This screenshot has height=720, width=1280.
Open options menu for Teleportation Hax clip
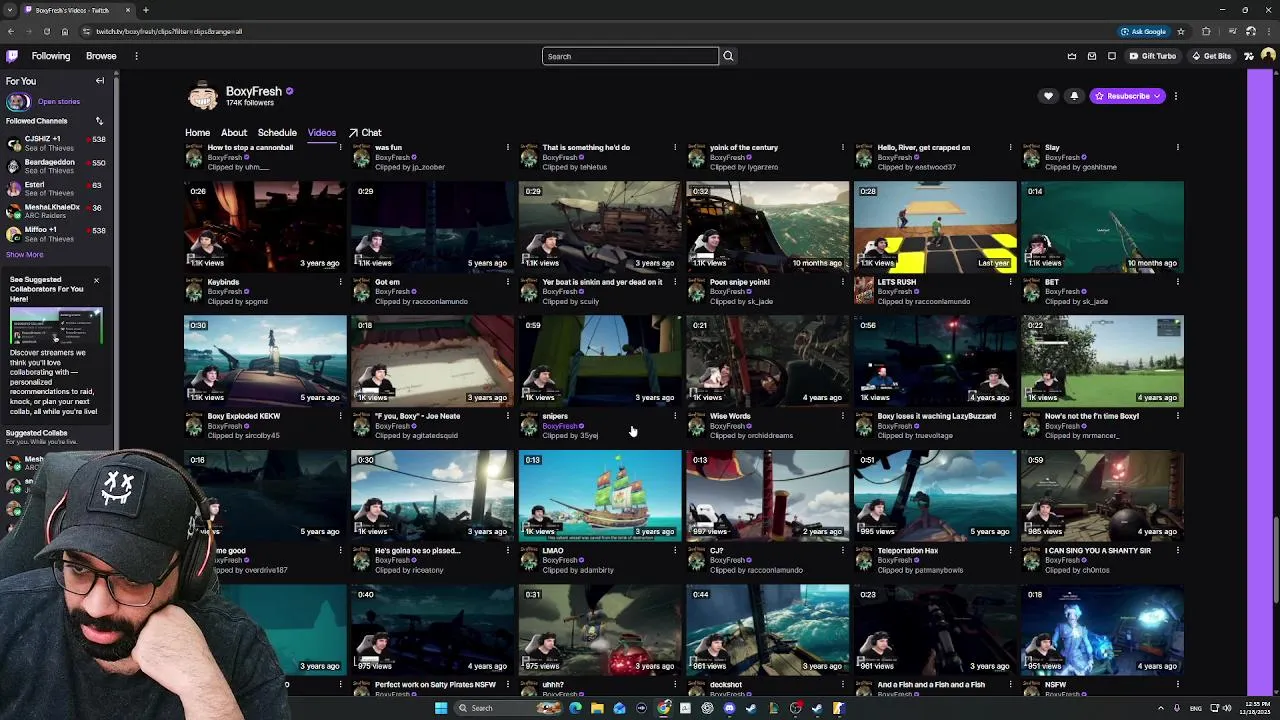(x=1010, y=551)
